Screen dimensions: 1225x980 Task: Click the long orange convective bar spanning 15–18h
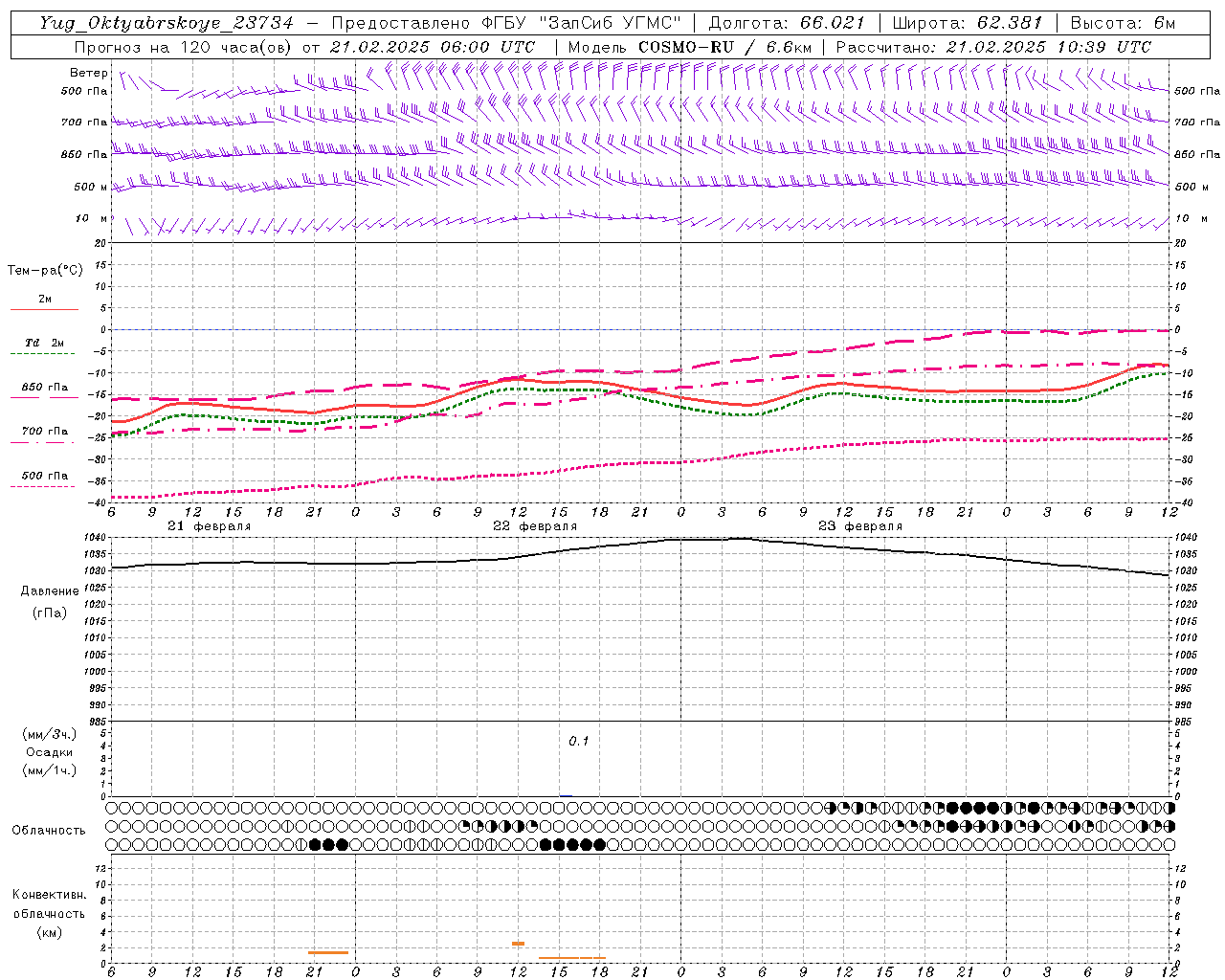tap(571, 958)
